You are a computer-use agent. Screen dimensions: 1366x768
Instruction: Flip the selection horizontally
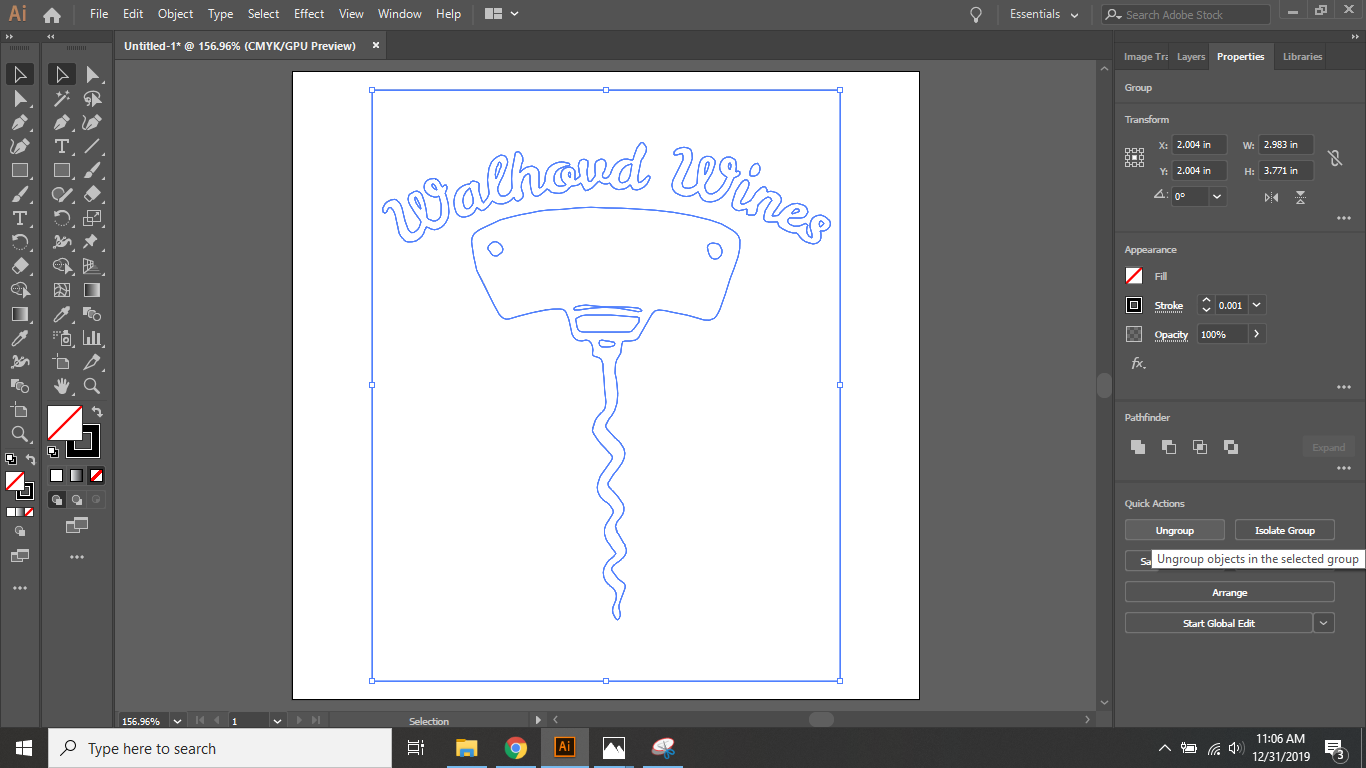coord(1270,197)
